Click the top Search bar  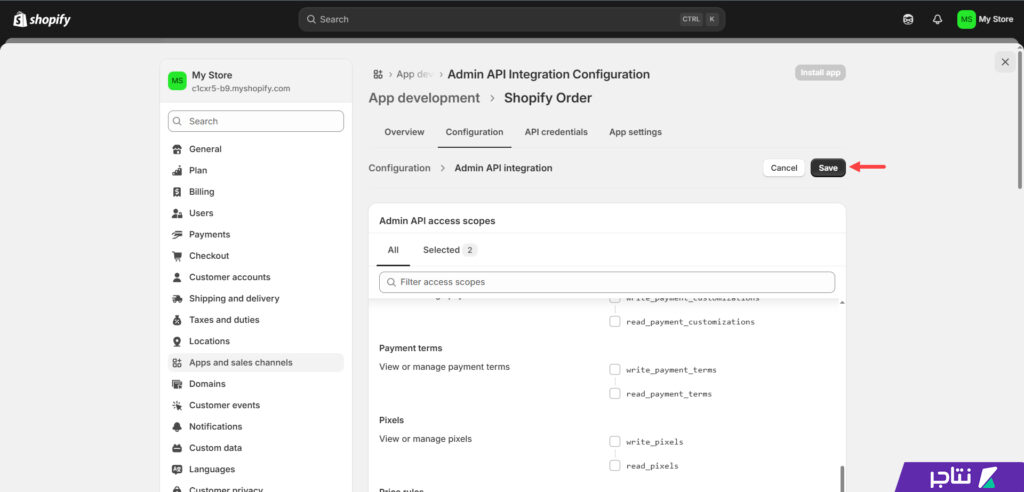click(x=511, y=20)
